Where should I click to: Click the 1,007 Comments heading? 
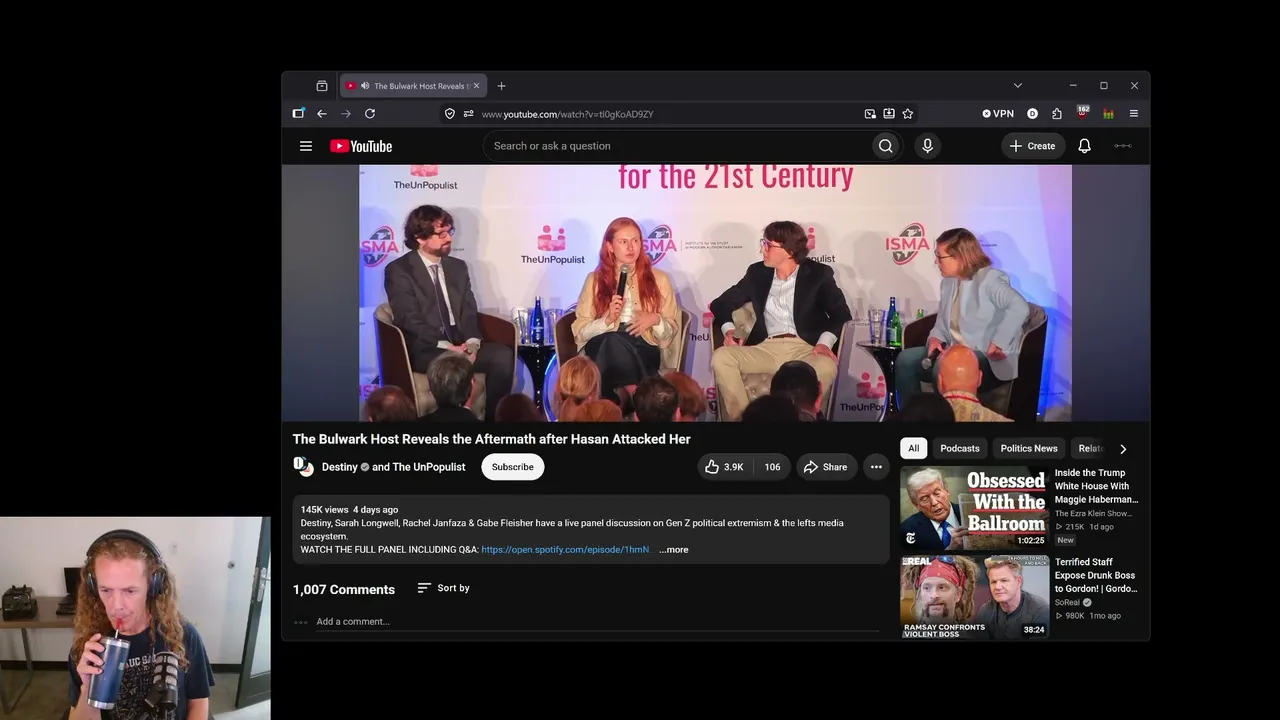tap(344, 590)
